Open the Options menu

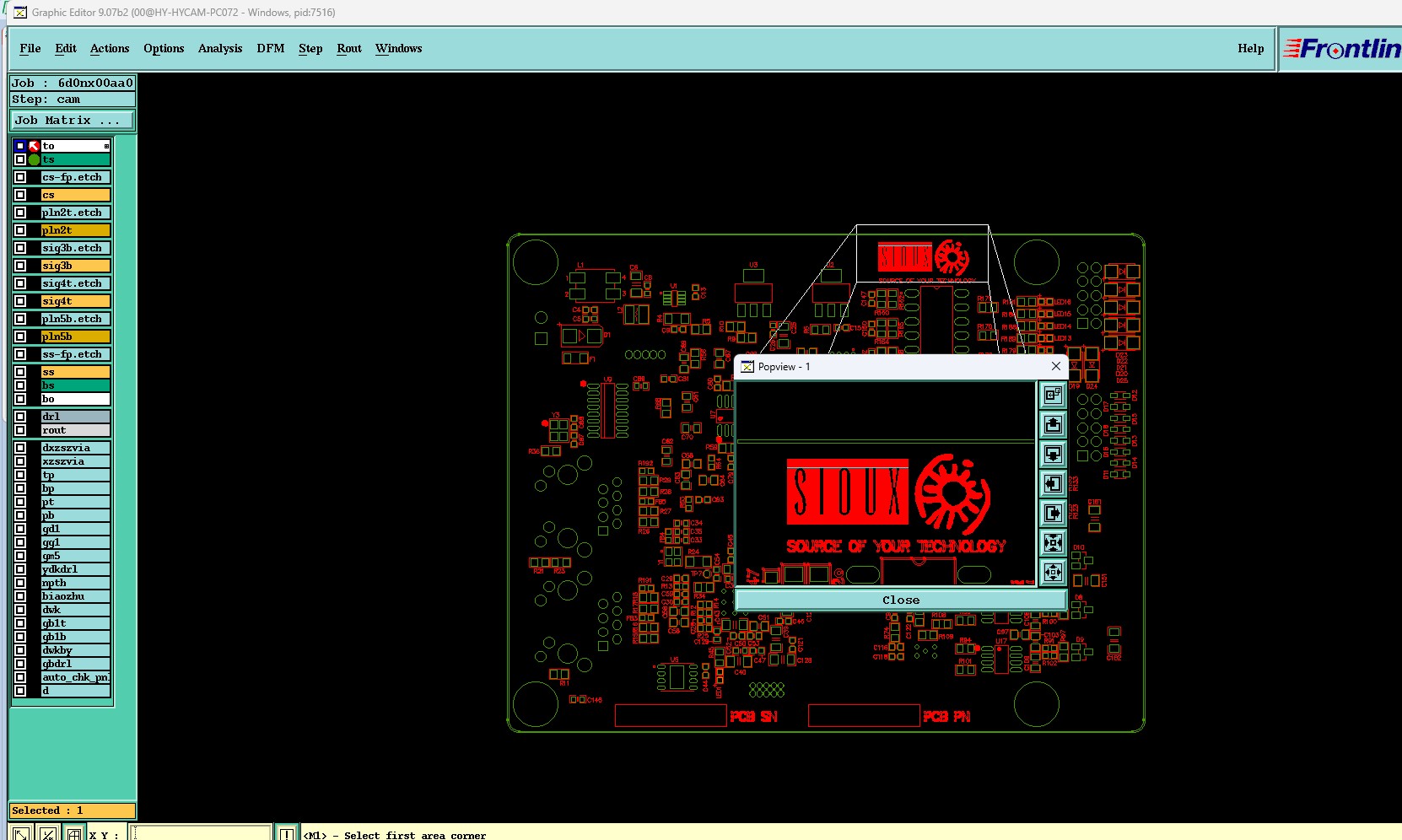click(164, 49)
